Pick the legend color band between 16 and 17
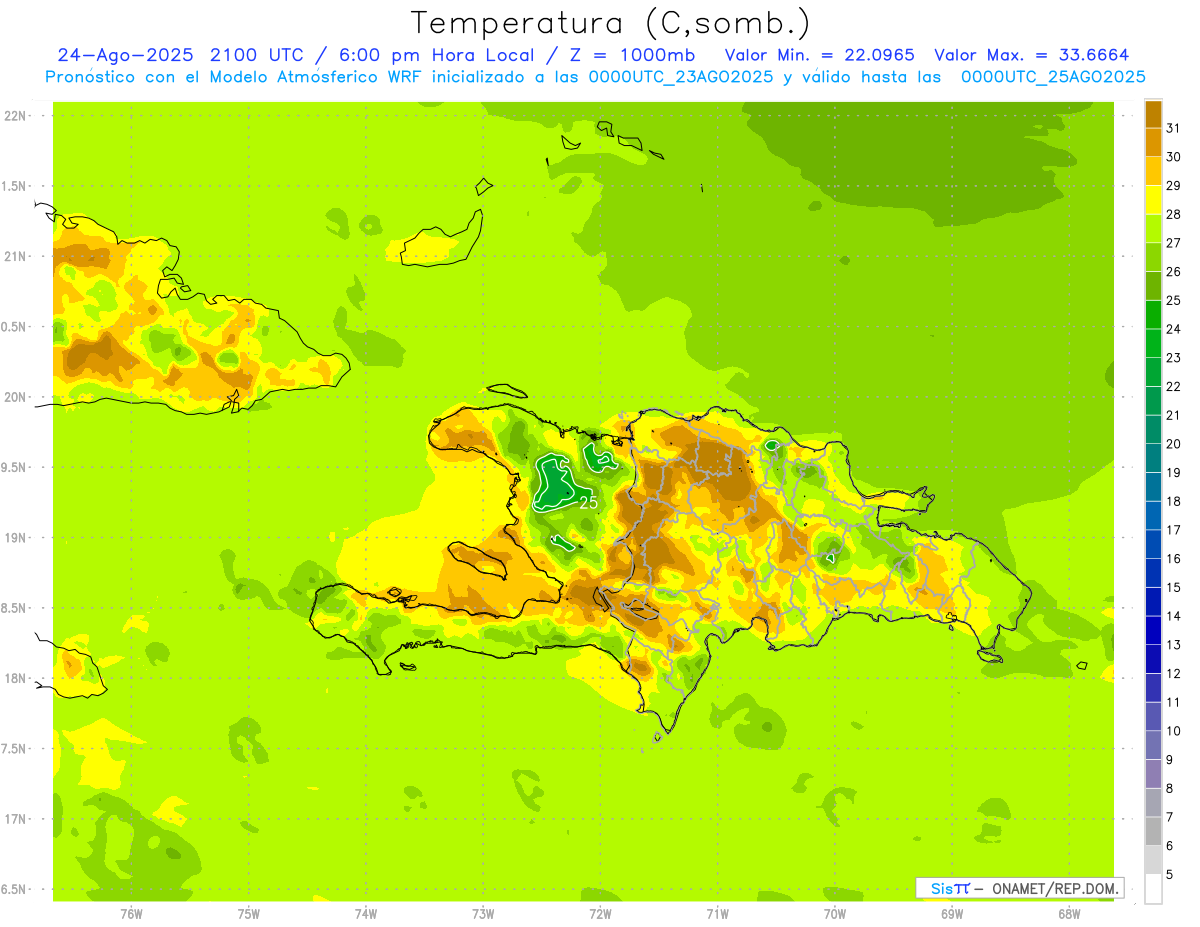Screen dimensions: 1200x927 click(1153, 544)
